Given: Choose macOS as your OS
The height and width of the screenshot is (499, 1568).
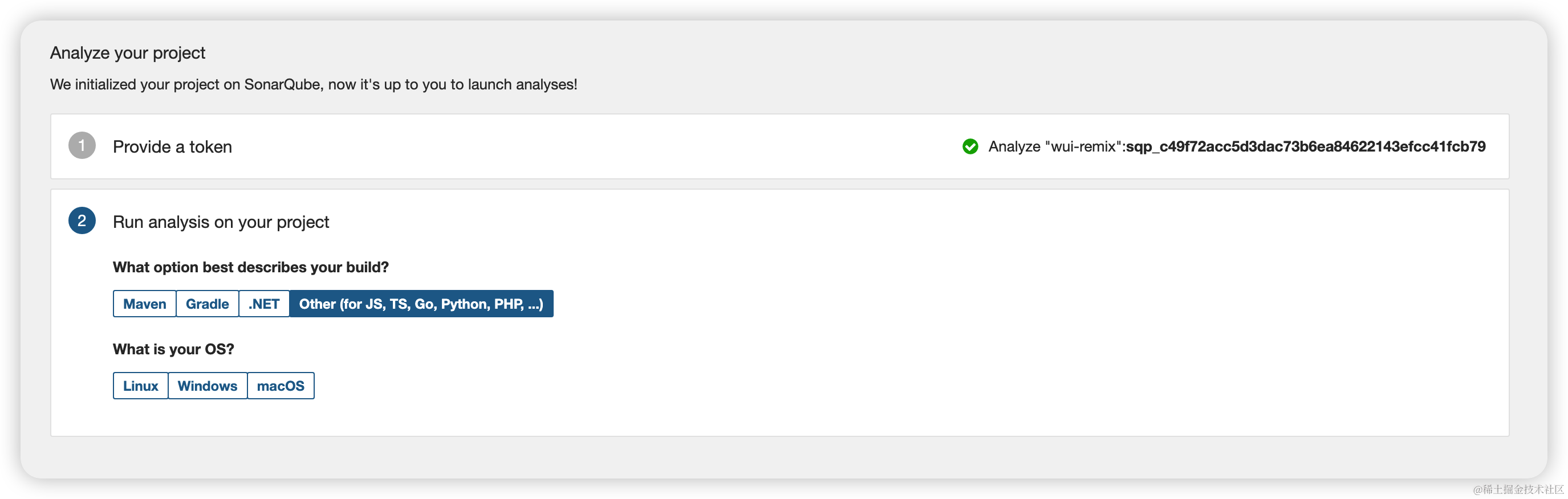Looking at the screenshot, I should pos(280,386).
